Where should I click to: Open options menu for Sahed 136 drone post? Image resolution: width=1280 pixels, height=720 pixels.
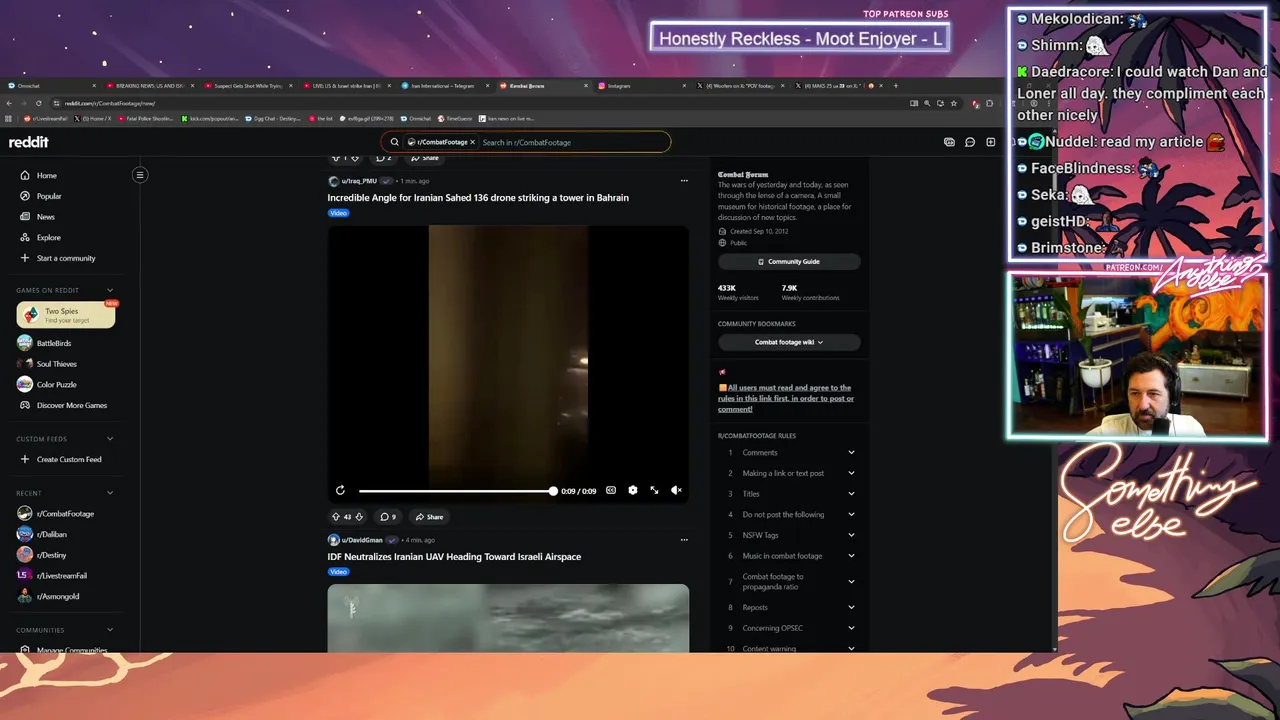coord(684,181)
